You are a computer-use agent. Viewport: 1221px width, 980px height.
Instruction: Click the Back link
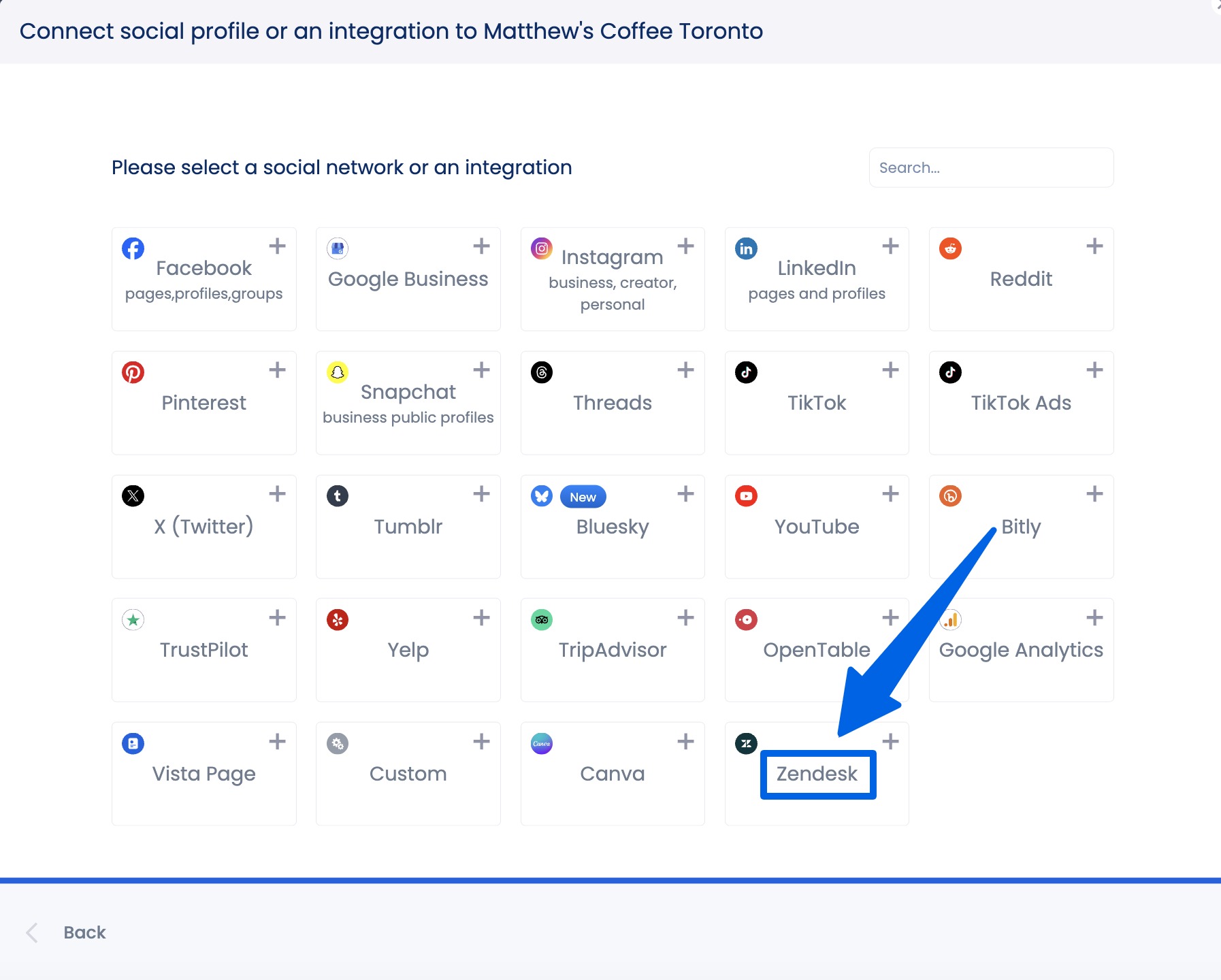pyautogui.click(x=84, y=932)
